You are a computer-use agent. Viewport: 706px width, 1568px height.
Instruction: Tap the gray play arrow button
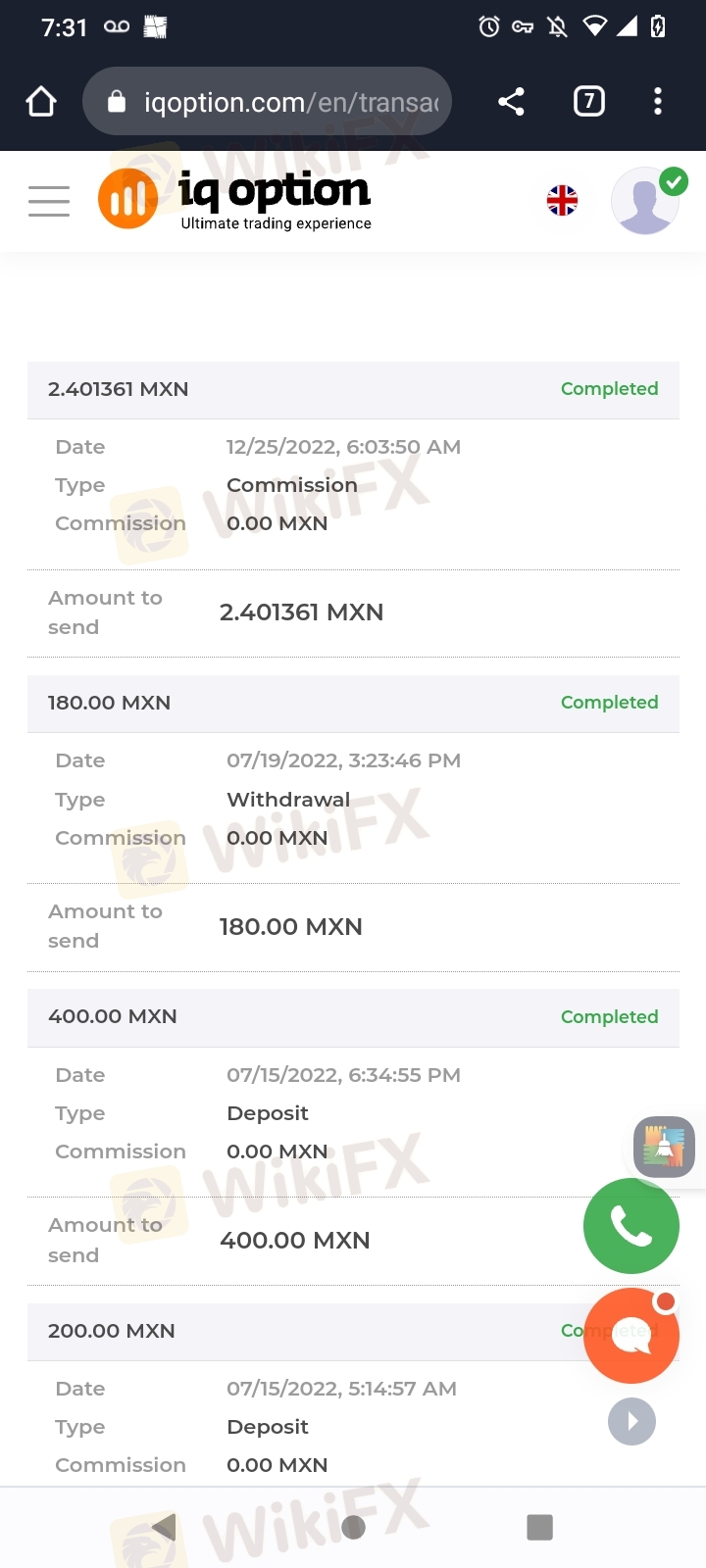(x=631, y=1421)
